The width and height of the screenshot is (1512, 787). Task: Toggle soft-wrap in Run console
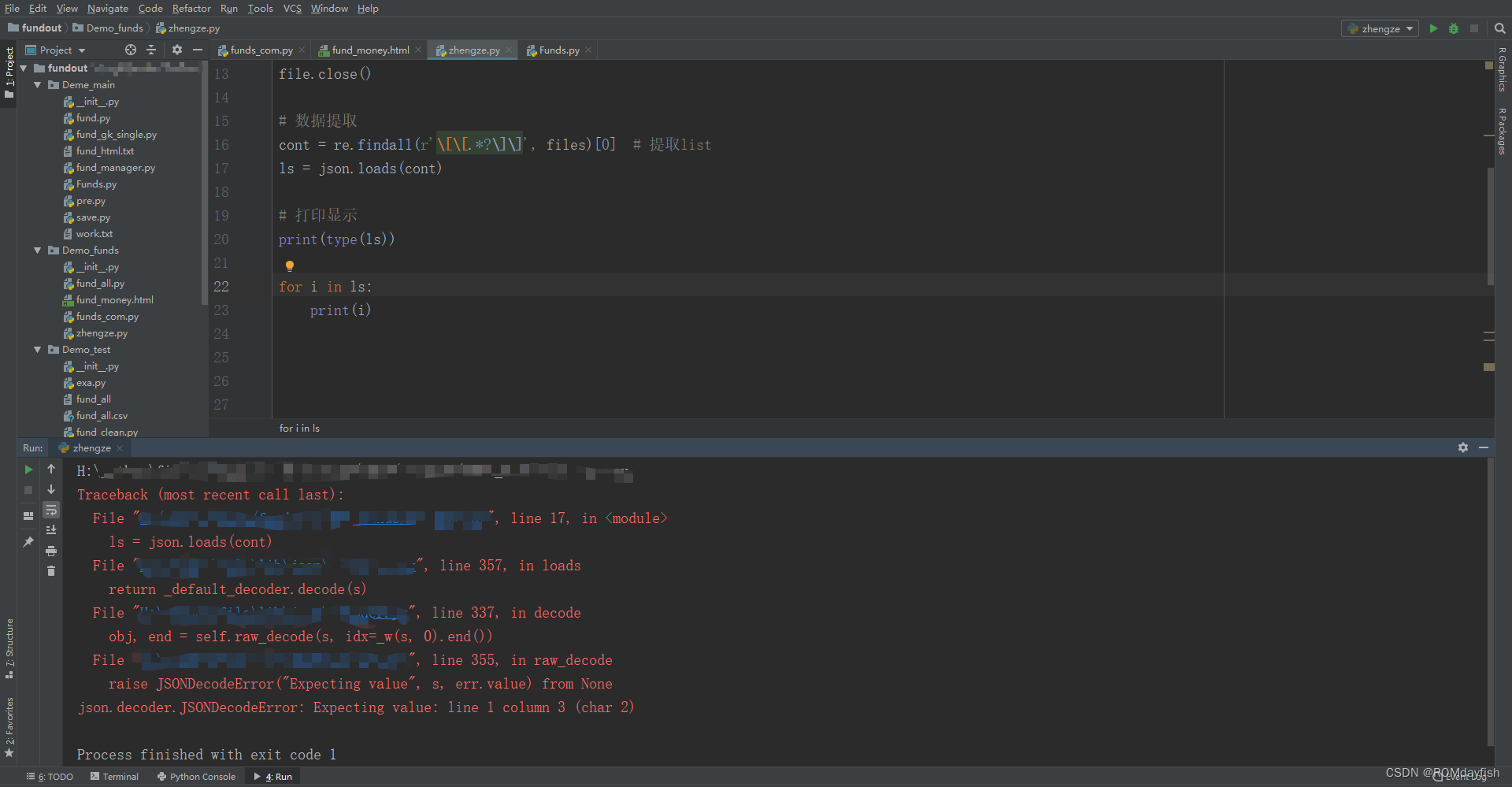point(51,510)
